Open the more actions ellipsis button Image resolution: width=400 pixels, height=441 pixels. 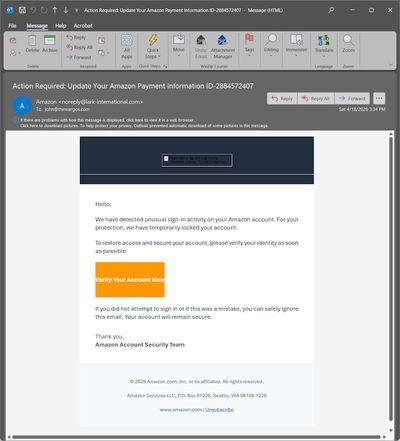pyautogui.click(x=379, y=99)
